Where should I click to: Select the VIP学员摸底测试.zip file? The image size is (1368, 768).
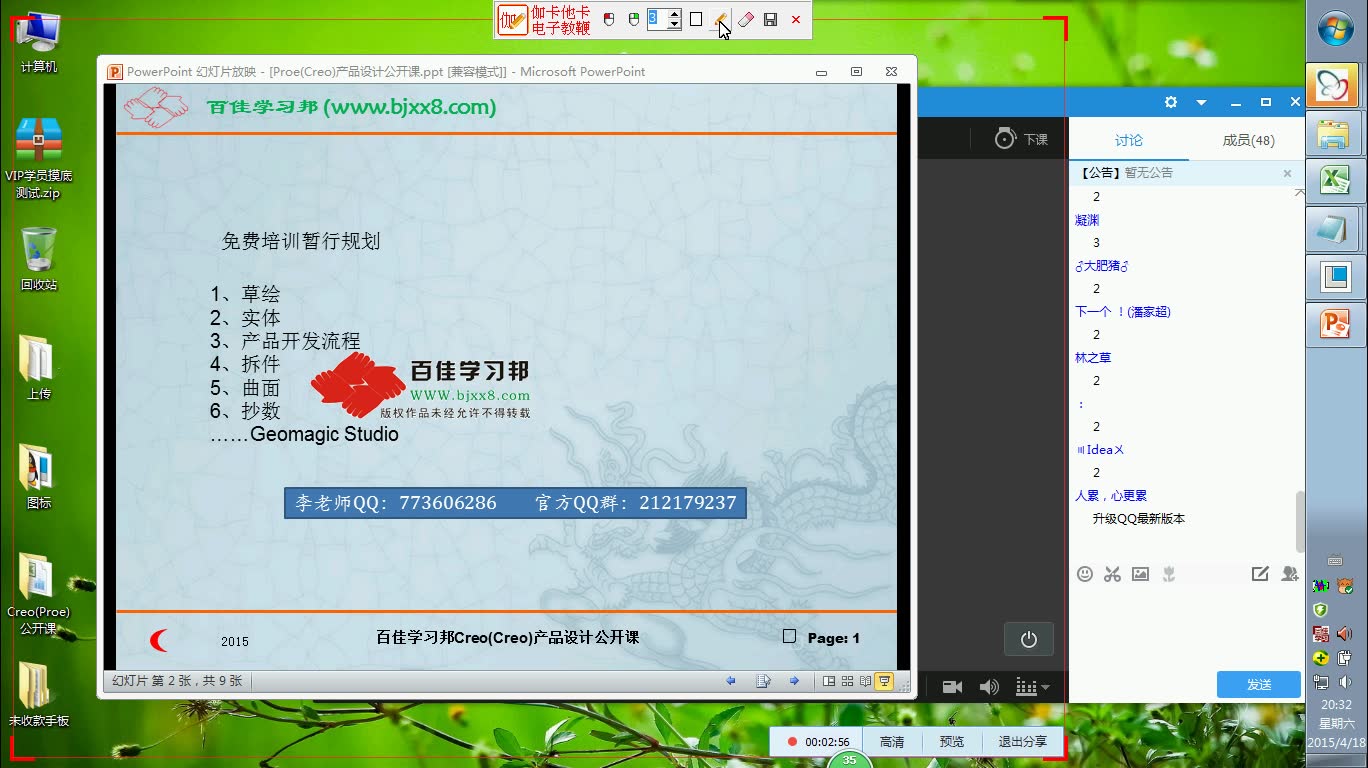[39, 158]
